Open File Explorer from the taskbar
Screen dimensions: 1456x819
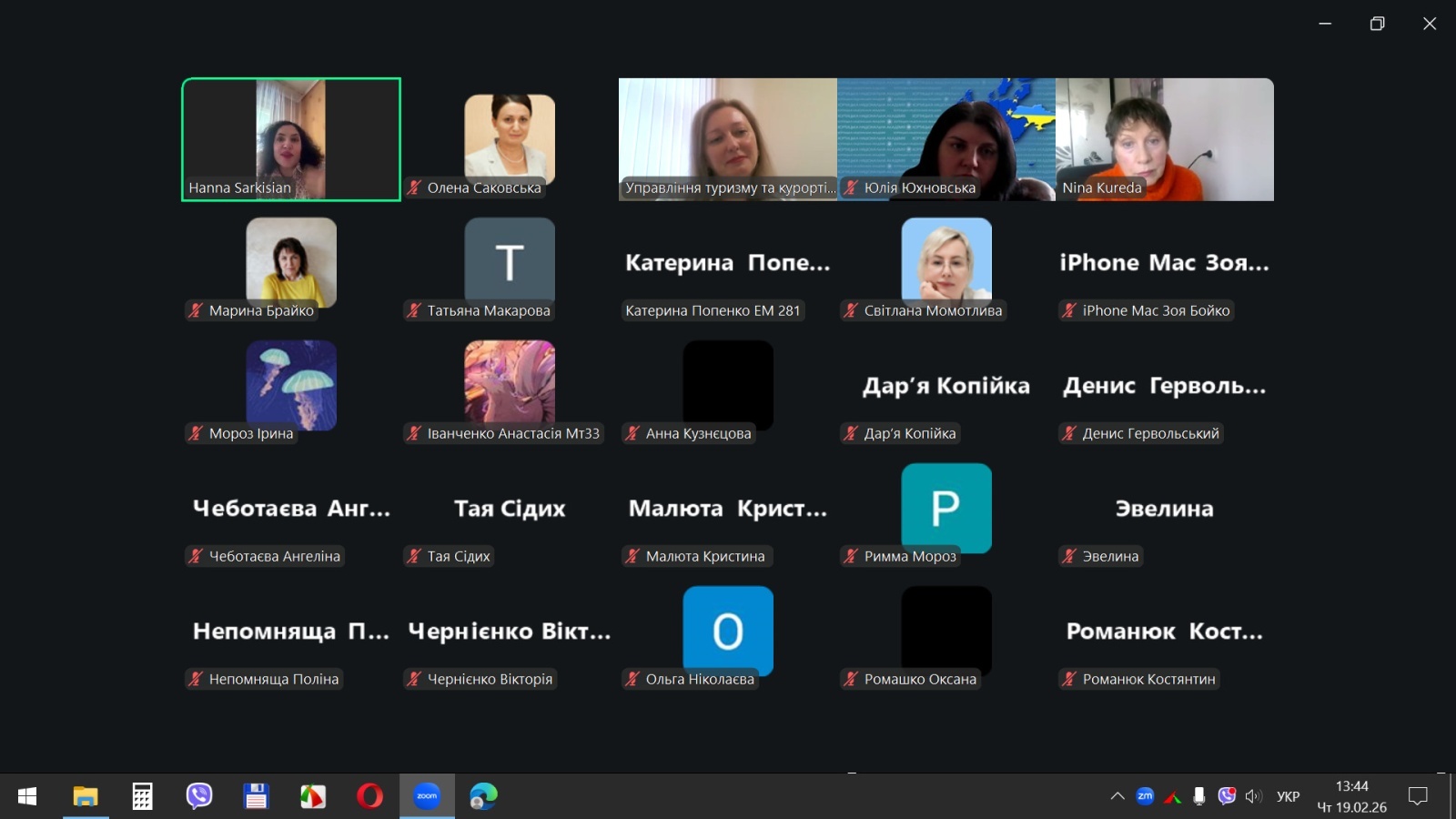(86, 796)
